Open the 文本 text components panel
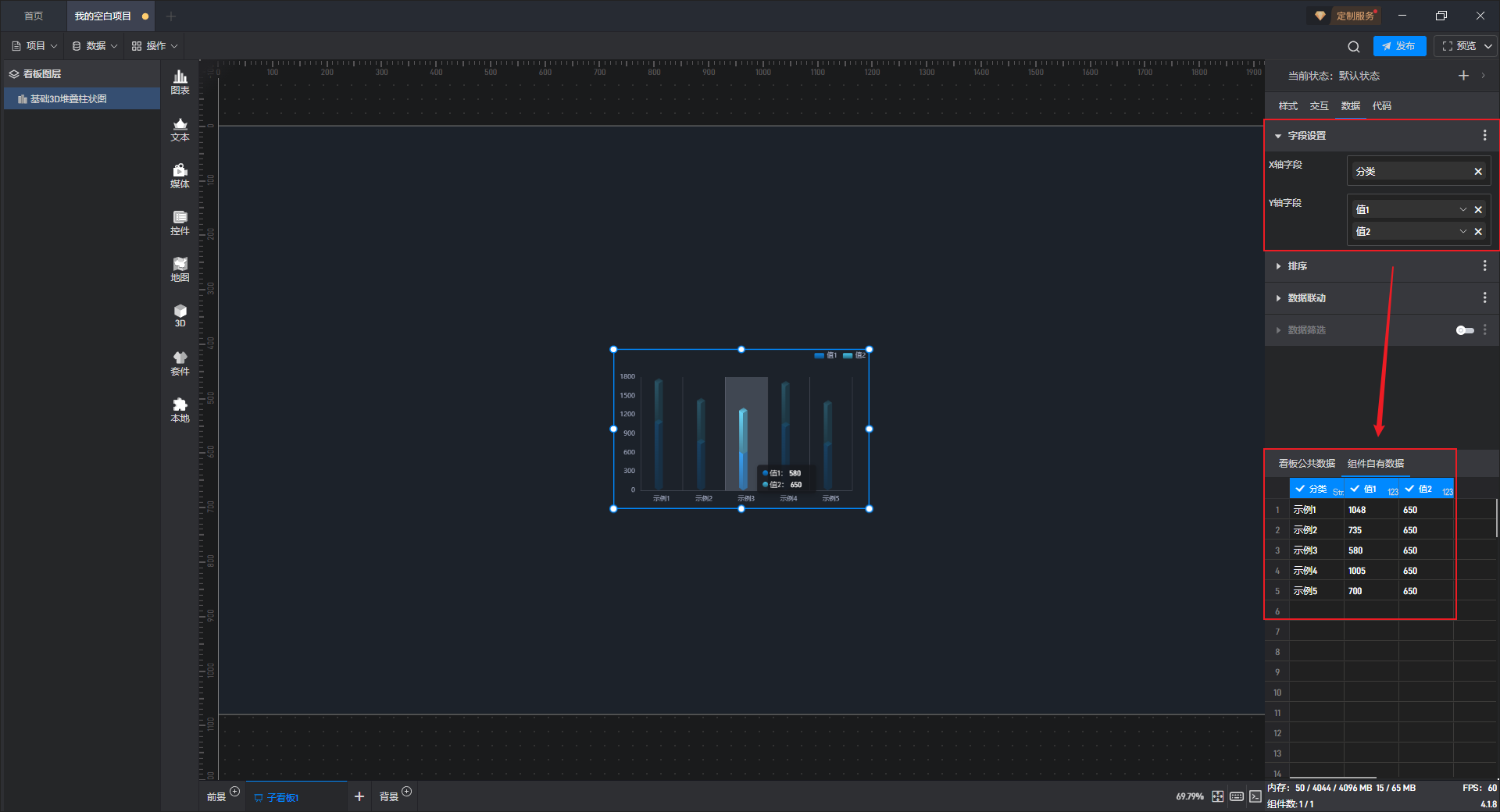Image resolution: width=1500 pixels, height=812 pixels. click(180, 129)
